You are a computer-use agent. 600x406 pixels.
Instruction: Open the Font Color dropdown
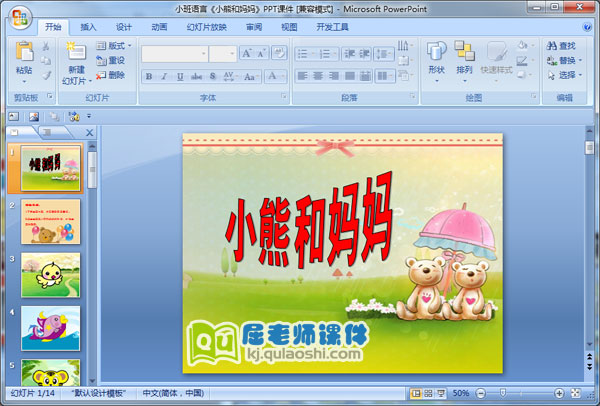(284, 76)
